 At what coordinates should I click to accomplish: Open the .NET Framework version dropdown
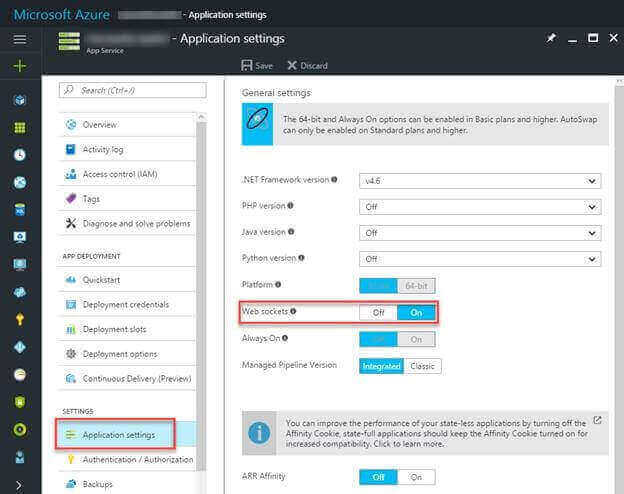click(x=480, y=181)
